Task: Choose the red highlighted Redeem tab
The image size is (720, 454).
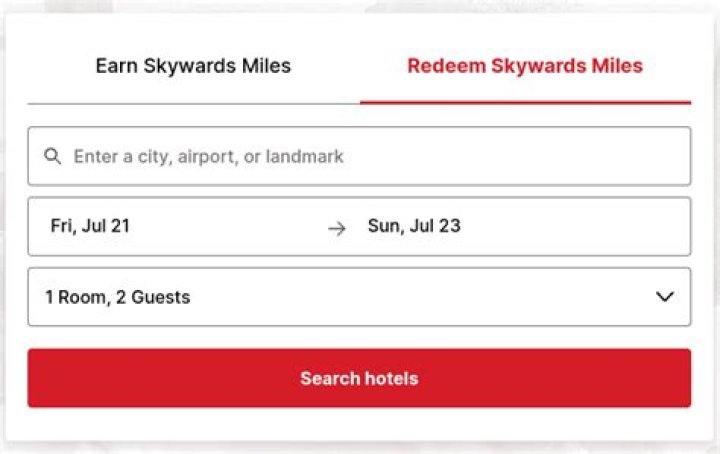Action: click(525, 67)
